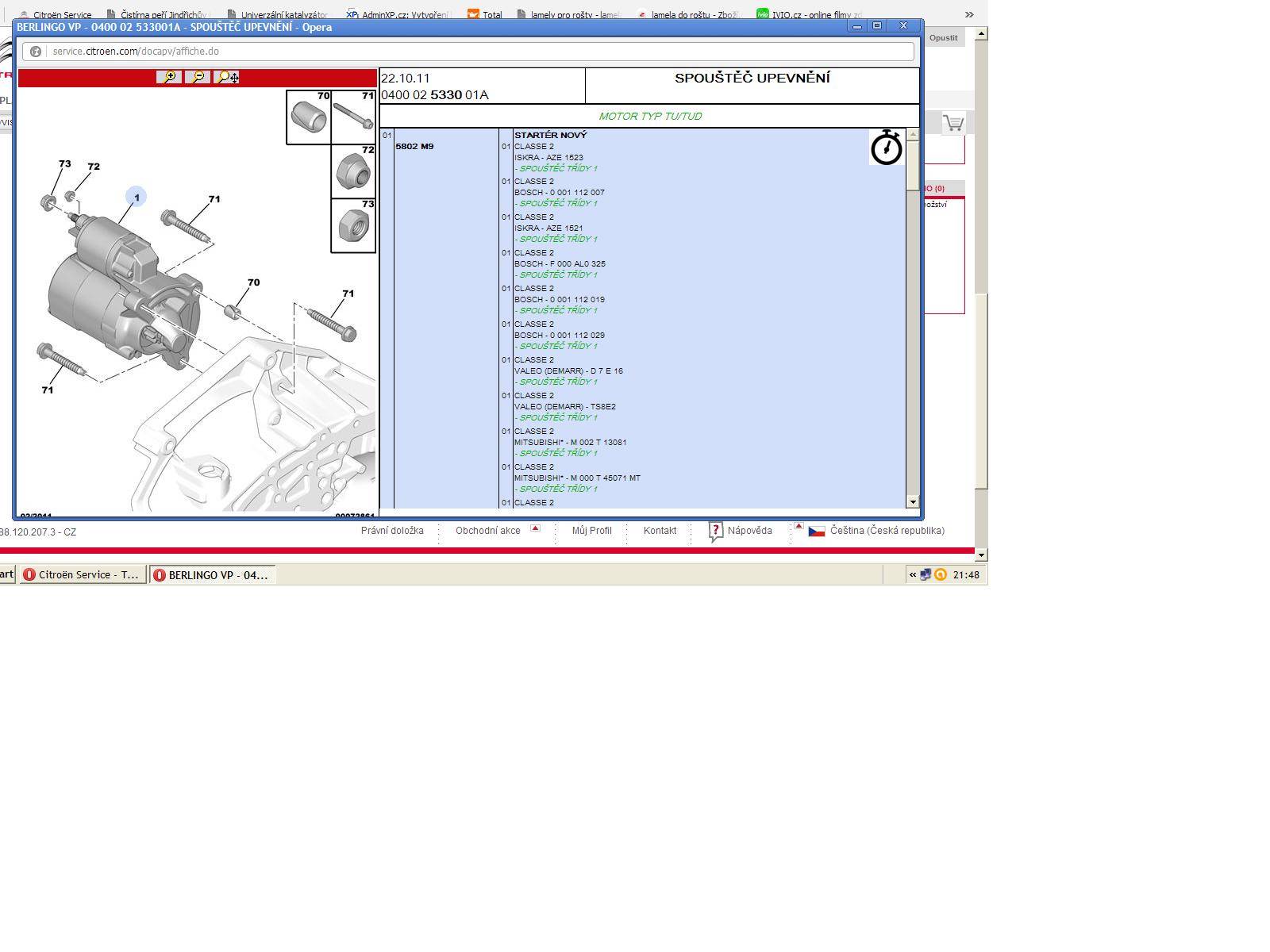Click VALEO (DEMARR) - TS8E2 entry
Screen dimensions: 1270x952
(x=565, y=407)
